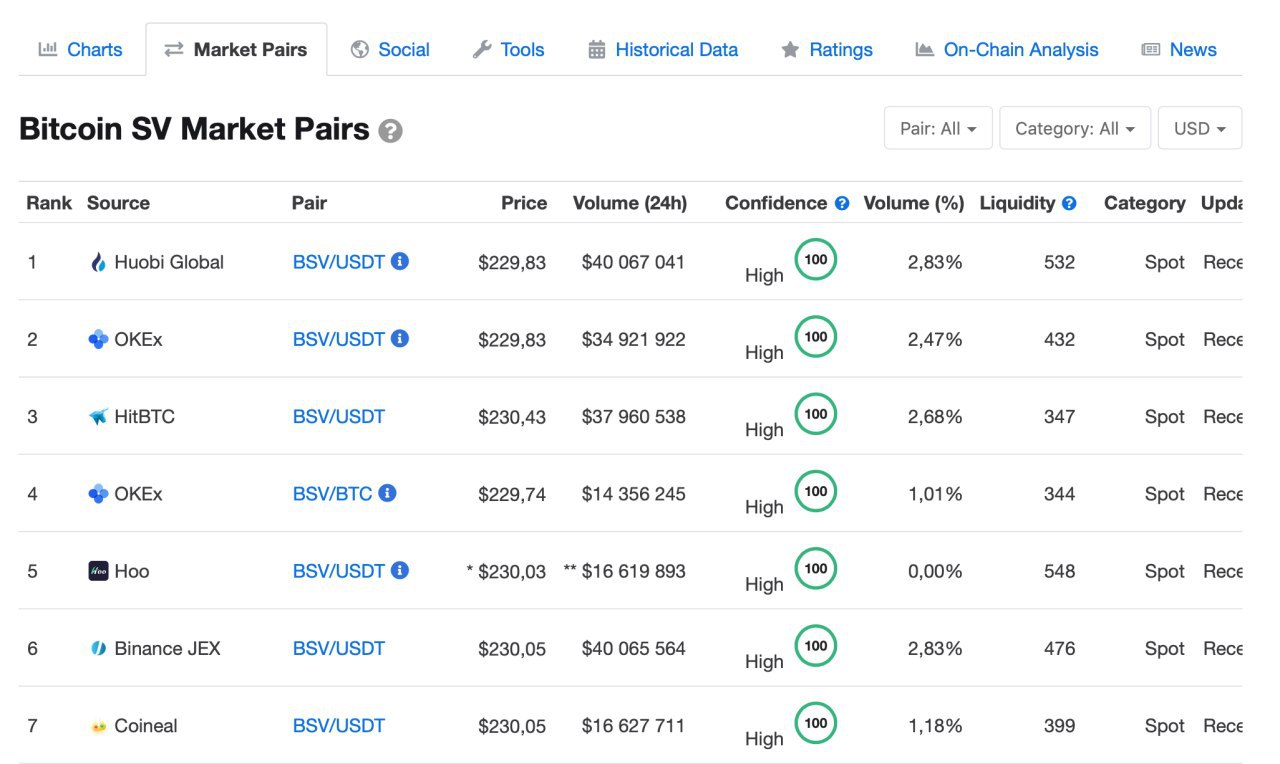
Task: Sort by the Rank column header
Action: click(49, 203)
